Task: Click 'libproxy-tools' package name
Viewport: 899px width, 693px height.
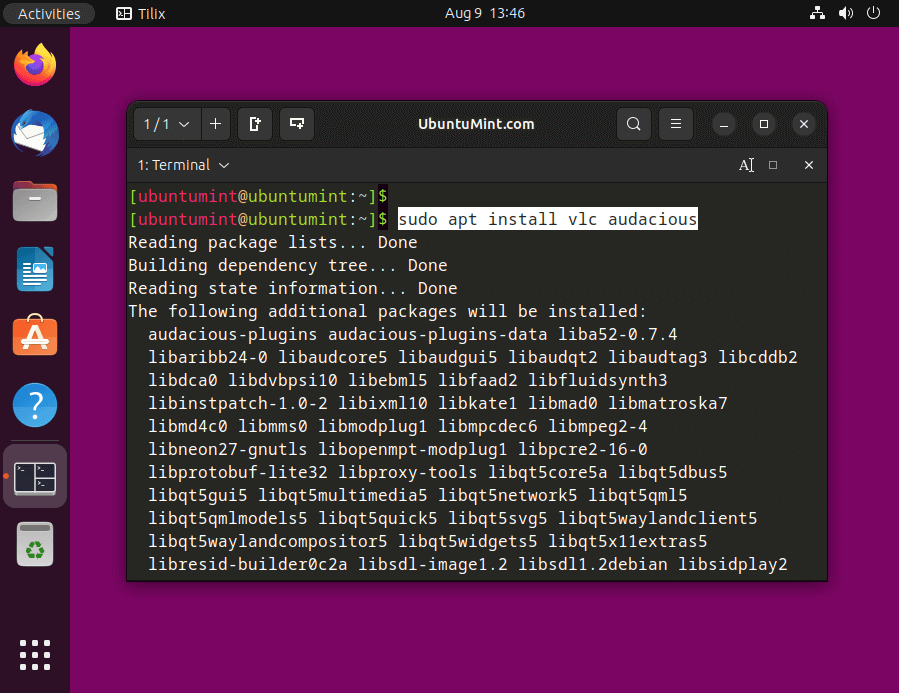Action: pyautogui.click(x=408, y=472)
